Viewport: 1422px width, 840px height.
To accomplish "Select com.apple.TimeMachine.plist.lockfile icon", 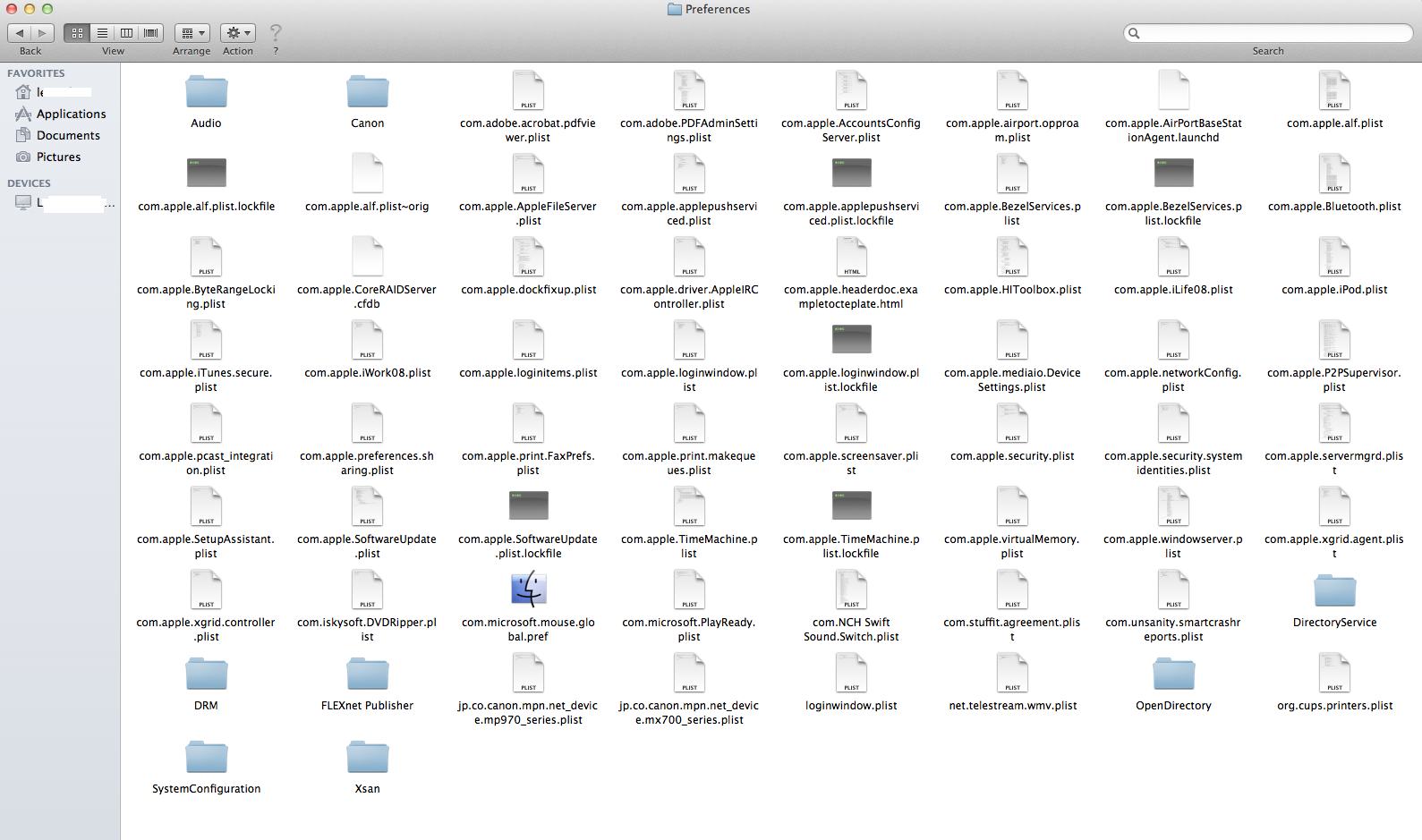I will click(851, 505).
